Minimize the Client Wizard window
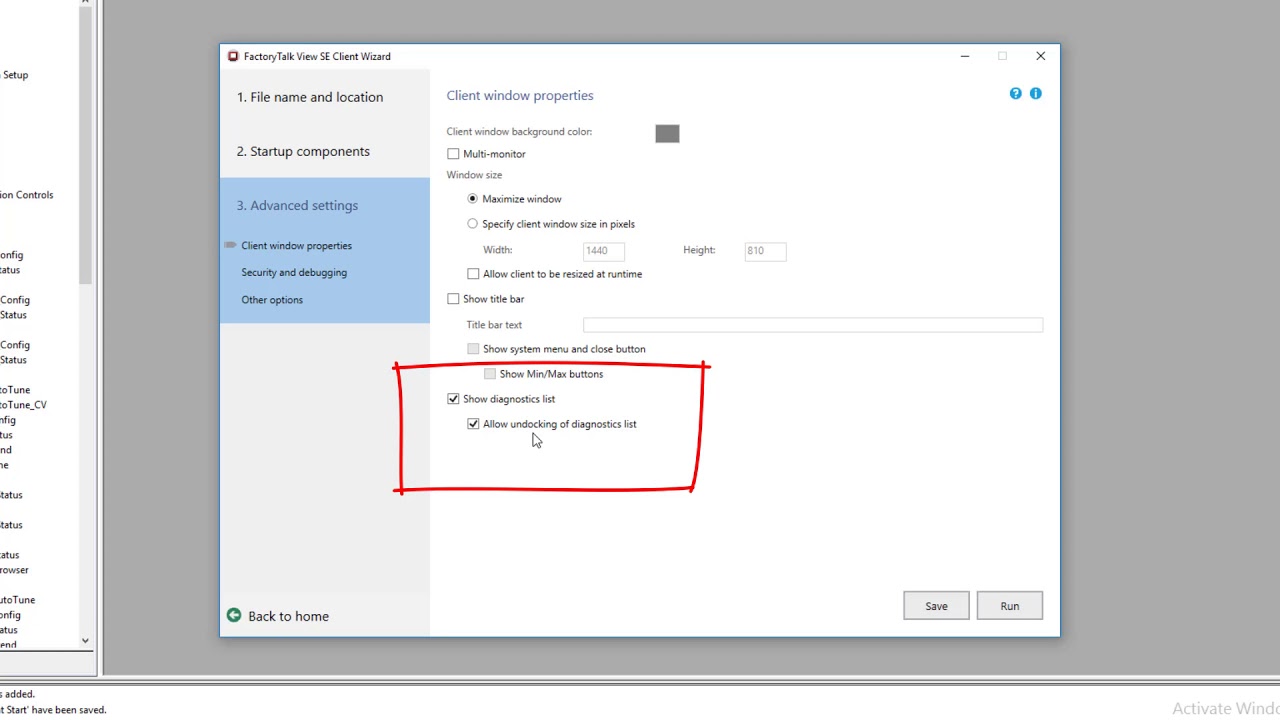The image size is (1280, 720). [x=965, y=56]
